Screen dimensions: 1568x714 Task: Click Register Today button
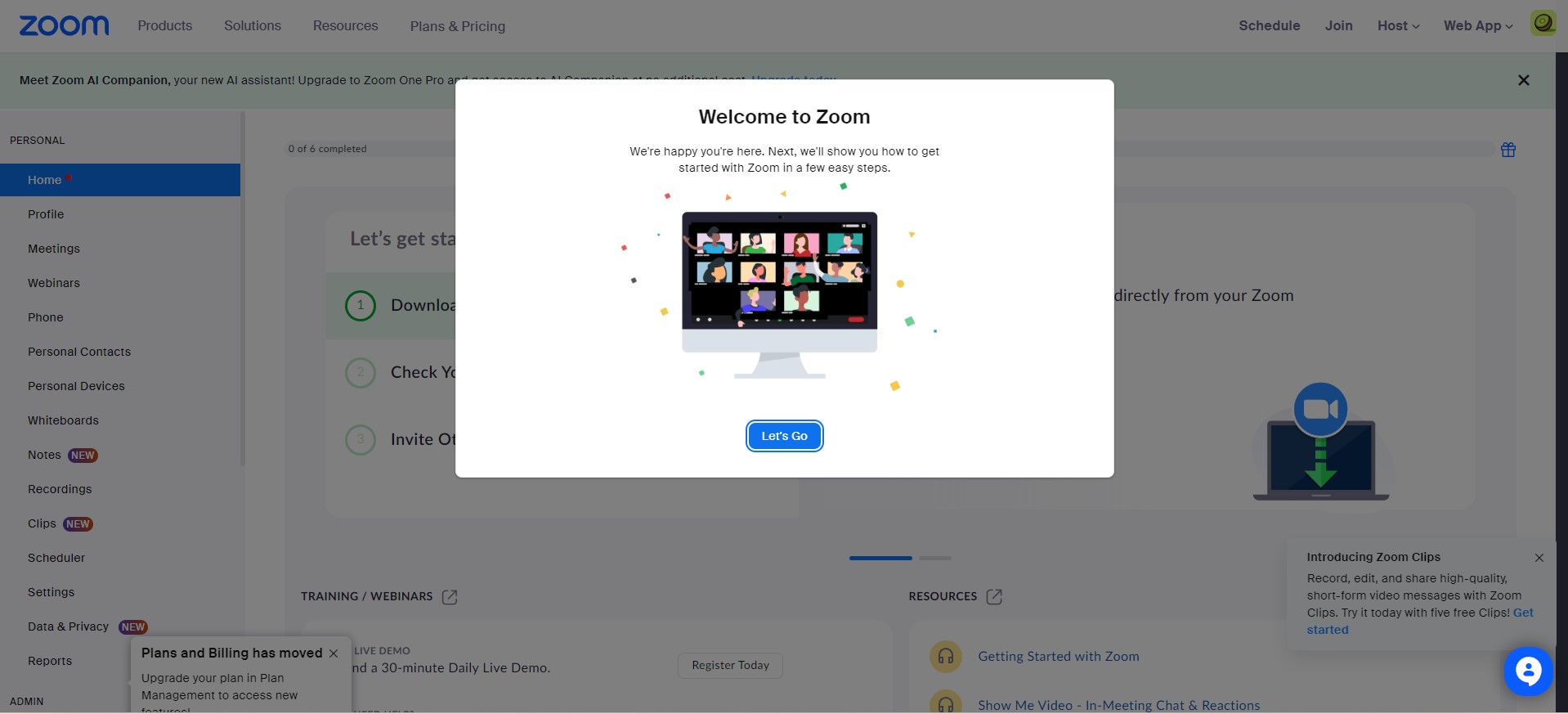coord(731,666)
